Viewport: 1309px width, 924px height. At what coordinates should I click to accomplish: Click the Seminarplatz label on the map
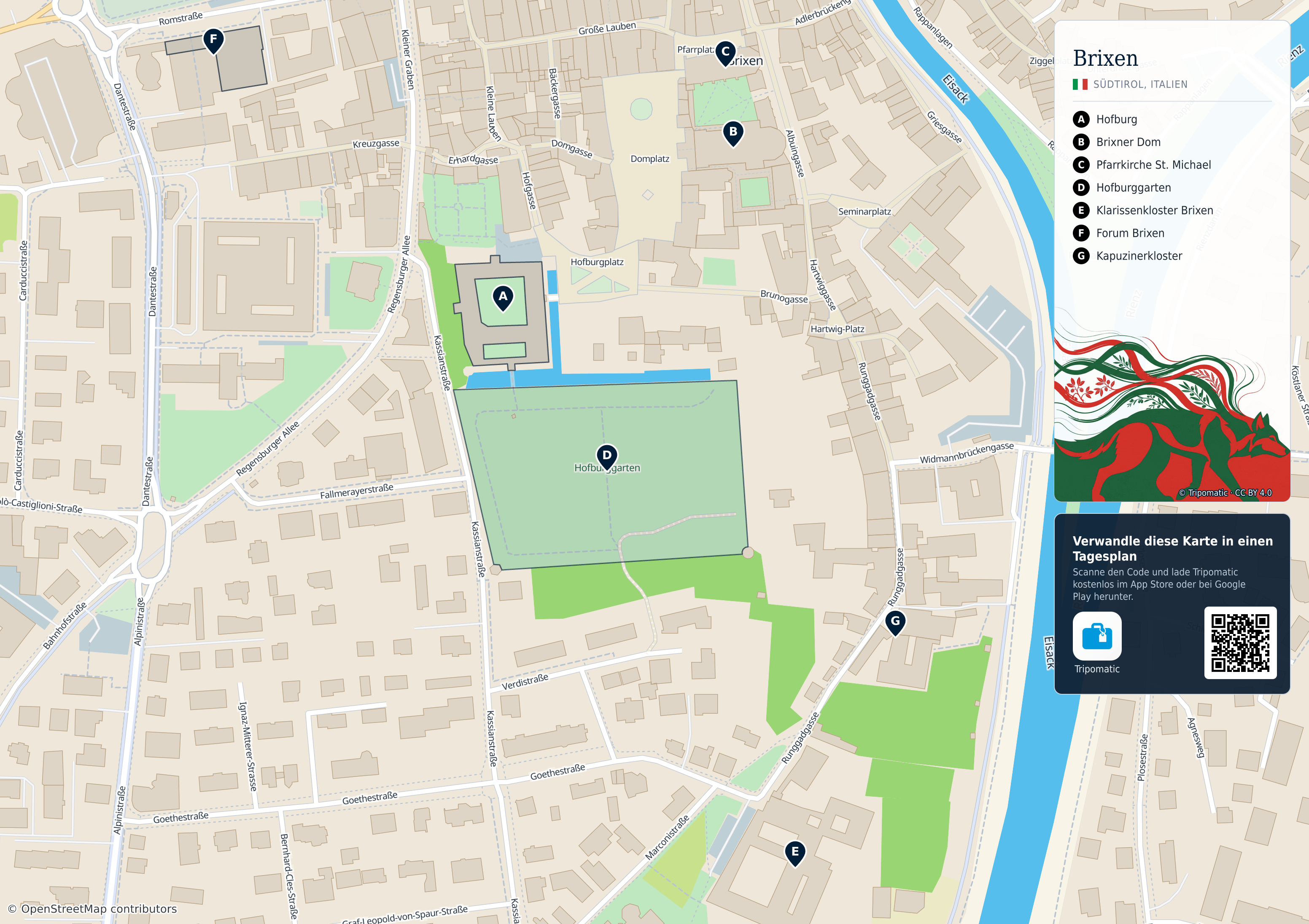point(865,212)
